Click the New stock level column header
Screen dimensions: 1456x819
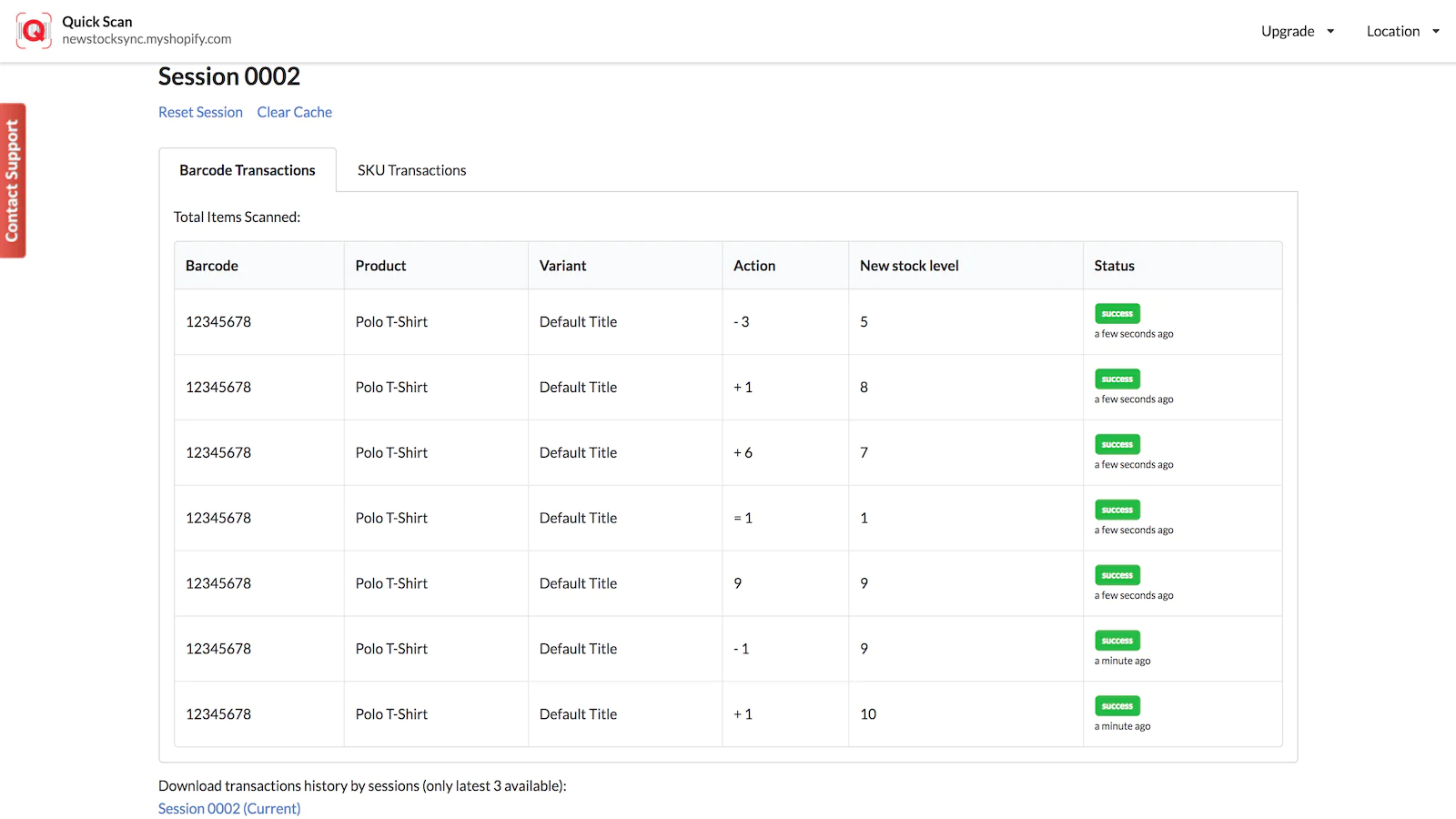[x=909, y=266]
